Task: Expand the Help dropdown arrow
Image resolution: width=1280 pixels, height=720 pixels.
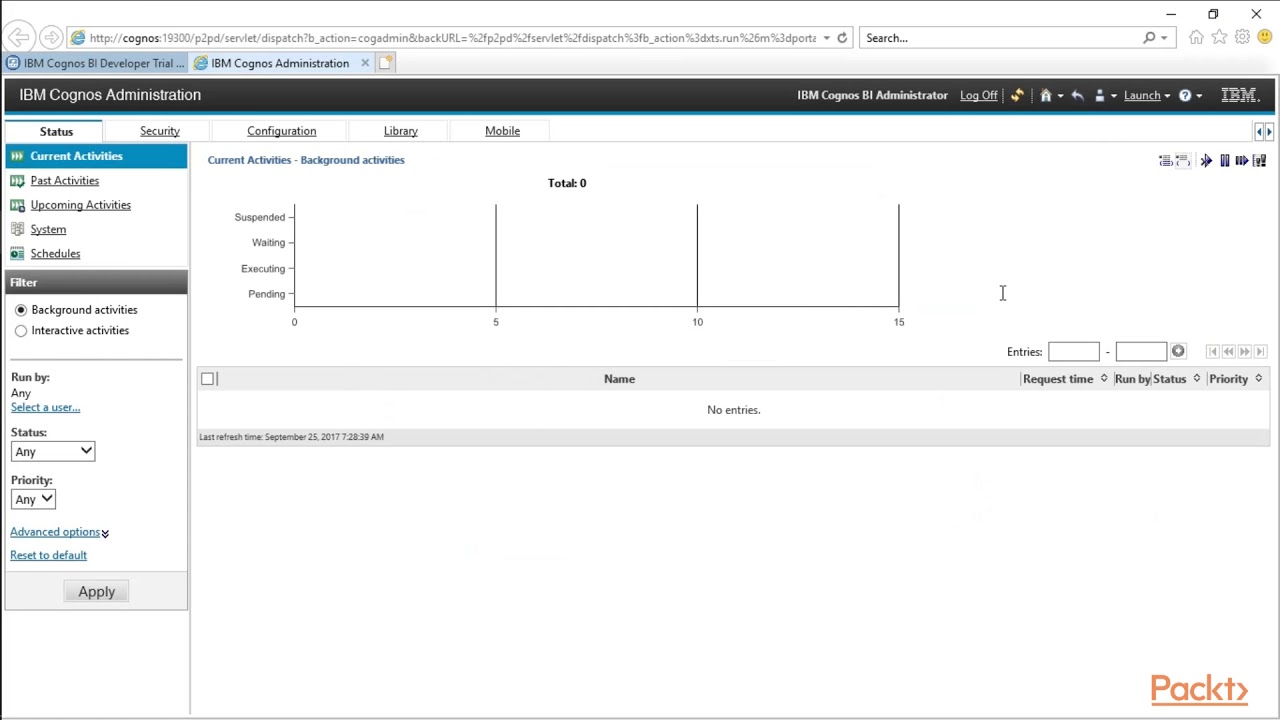Action: point(1199,96)
